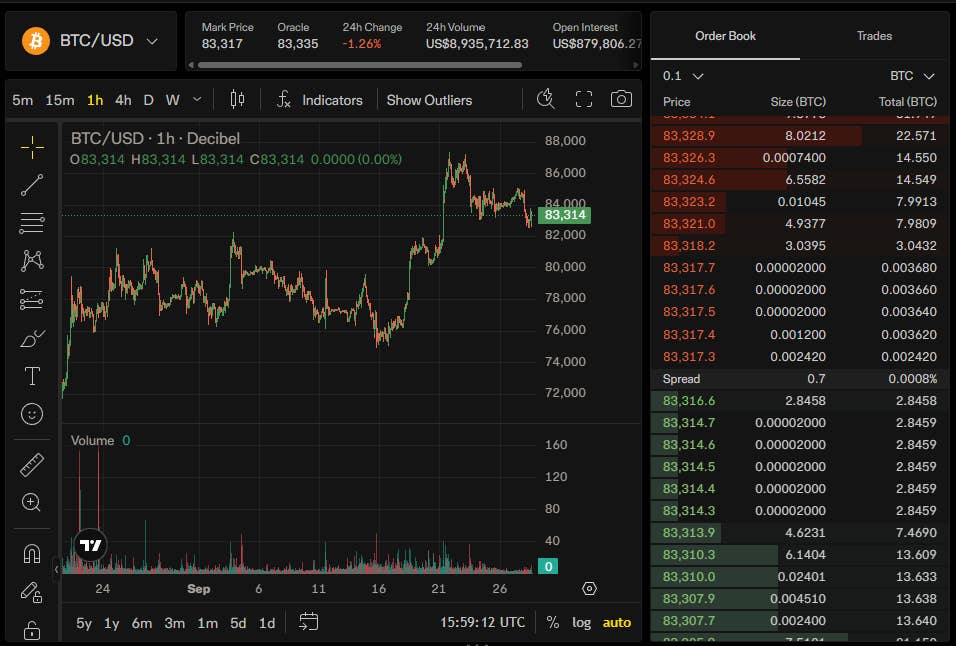Enter fullscreen chart mode
Viewport: 956px width, 646px height.
pos(583,99)
